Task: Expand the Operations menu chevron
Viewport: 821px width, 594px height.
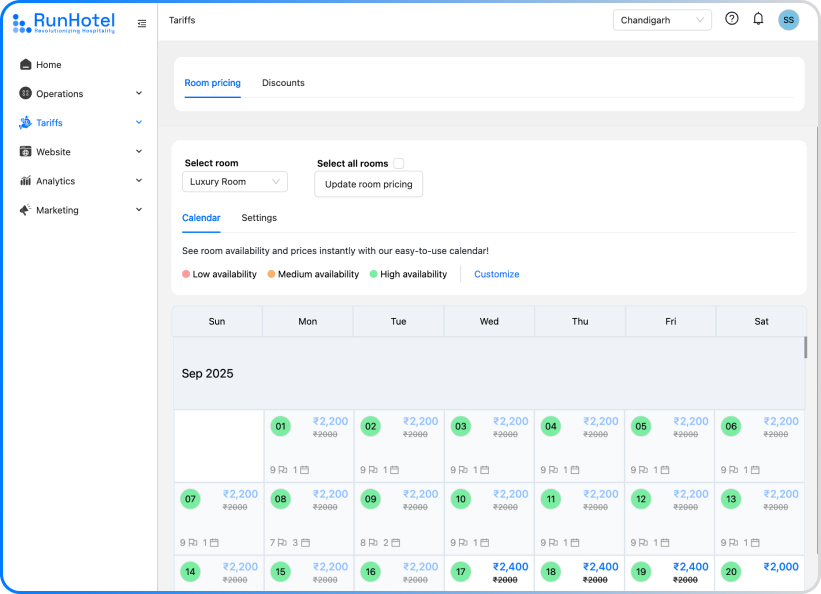Action: click(x=139, y=93)
